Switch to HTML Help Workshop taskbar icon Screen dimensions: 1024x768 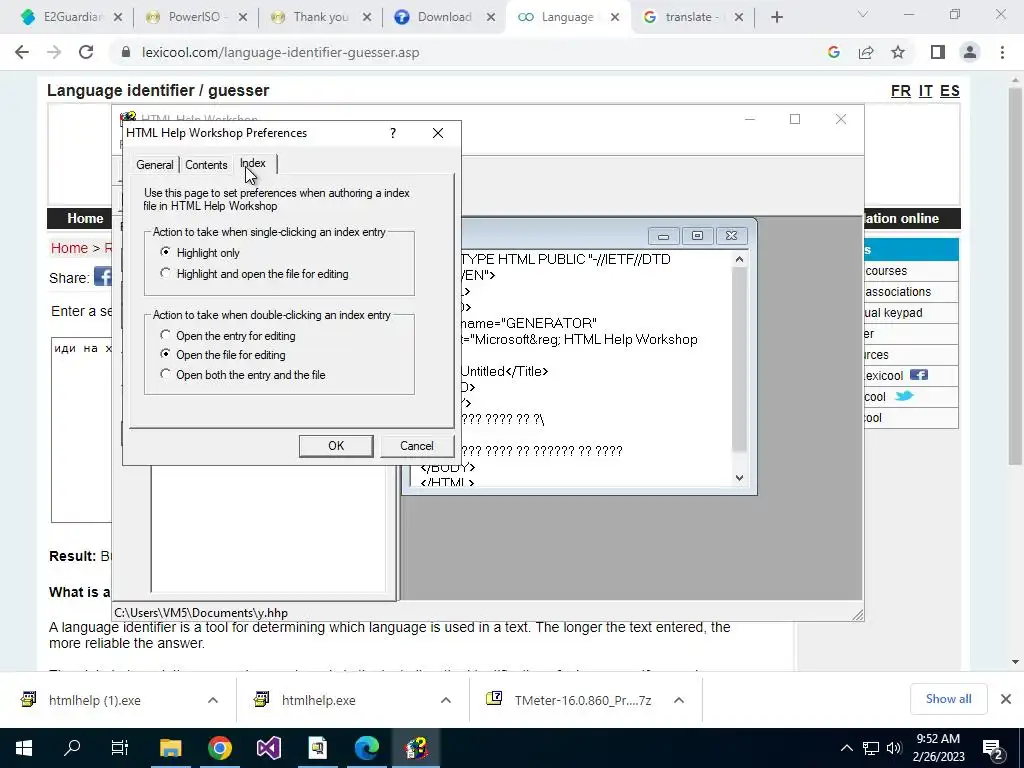[416, 748]
